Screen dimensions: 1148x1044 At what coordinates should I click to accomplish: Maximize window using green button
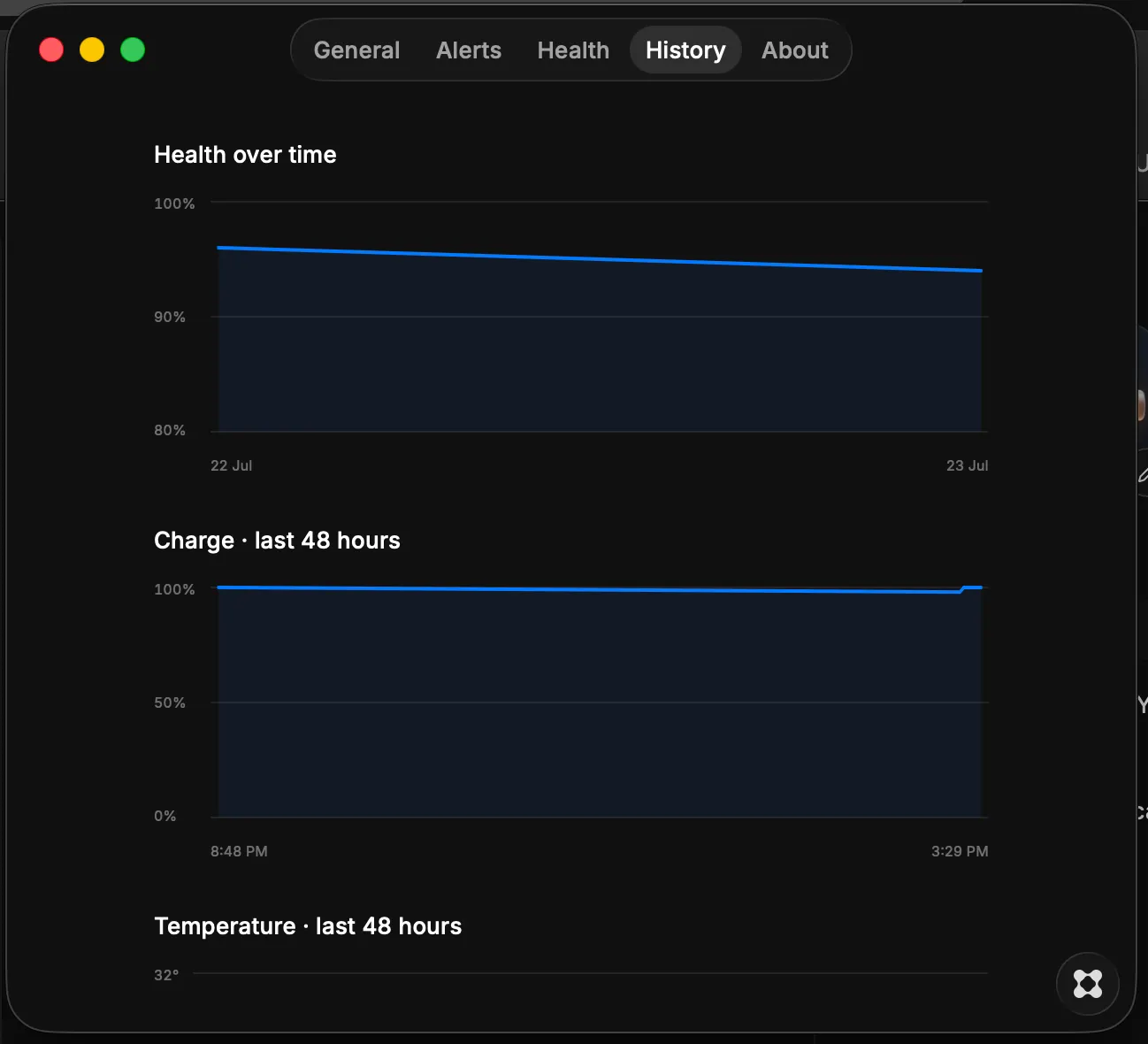coord(133,50)
